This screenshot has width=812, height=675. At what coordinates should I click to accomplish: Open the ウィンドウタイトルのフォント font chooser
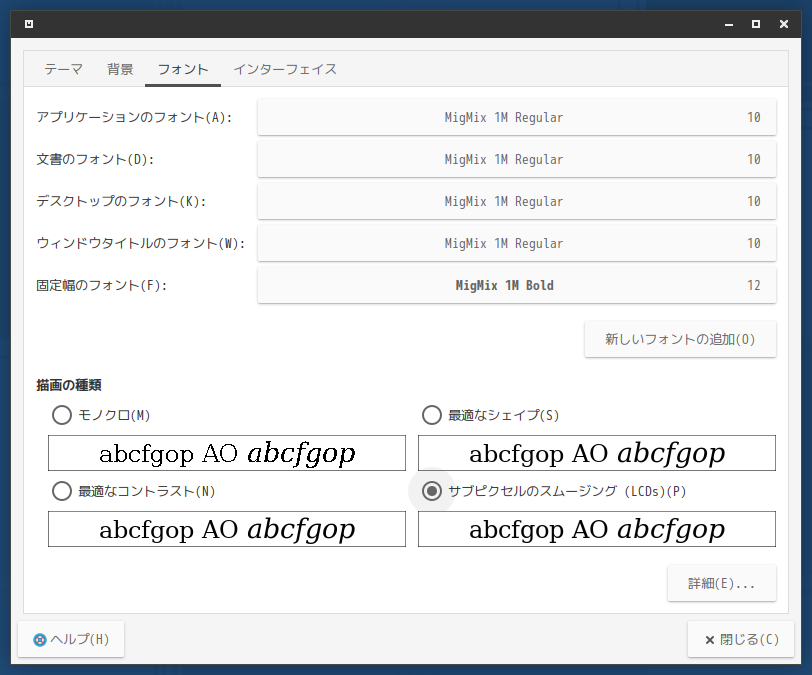coord(516,244)
